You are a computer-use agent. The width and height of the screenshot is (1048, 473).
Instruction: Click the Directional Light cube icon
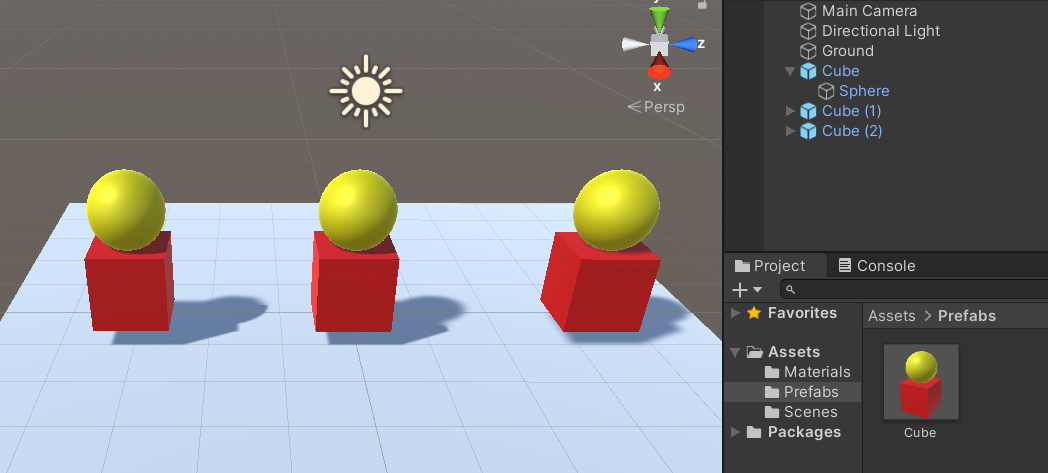(808, 31)
